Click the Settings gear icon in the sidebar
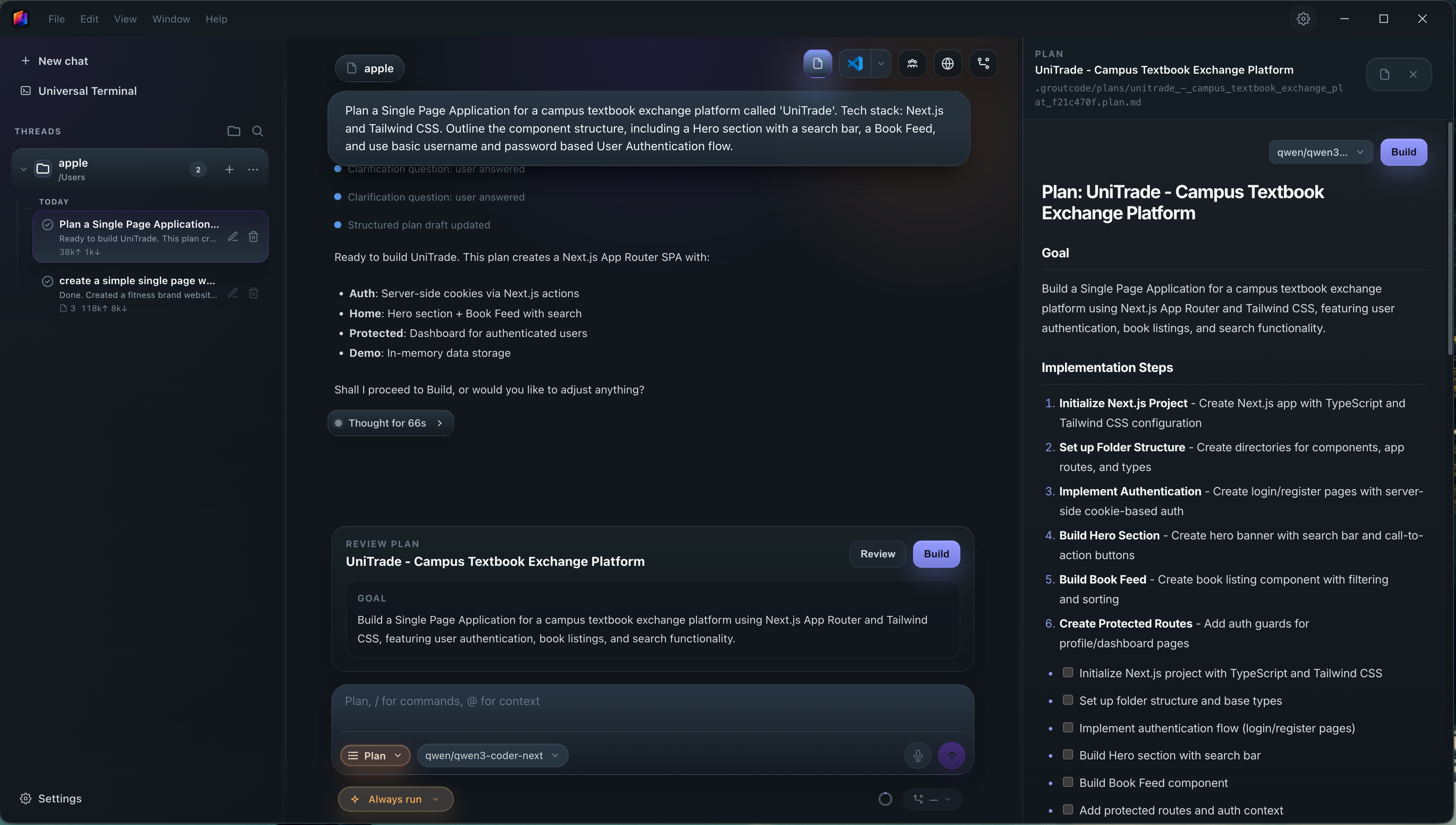The width and height of the screenshot is (1456, 825). point(25,798)
